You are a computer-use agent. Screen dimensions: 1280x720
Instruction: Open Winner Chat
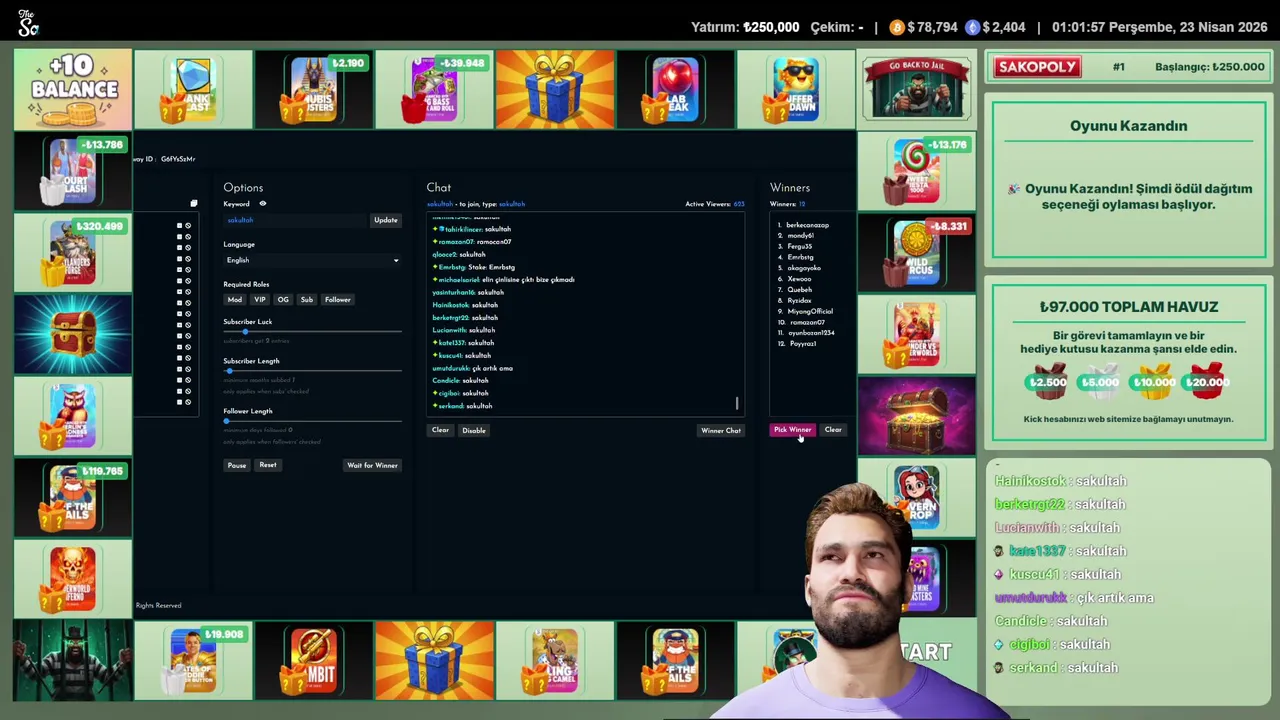721,430
